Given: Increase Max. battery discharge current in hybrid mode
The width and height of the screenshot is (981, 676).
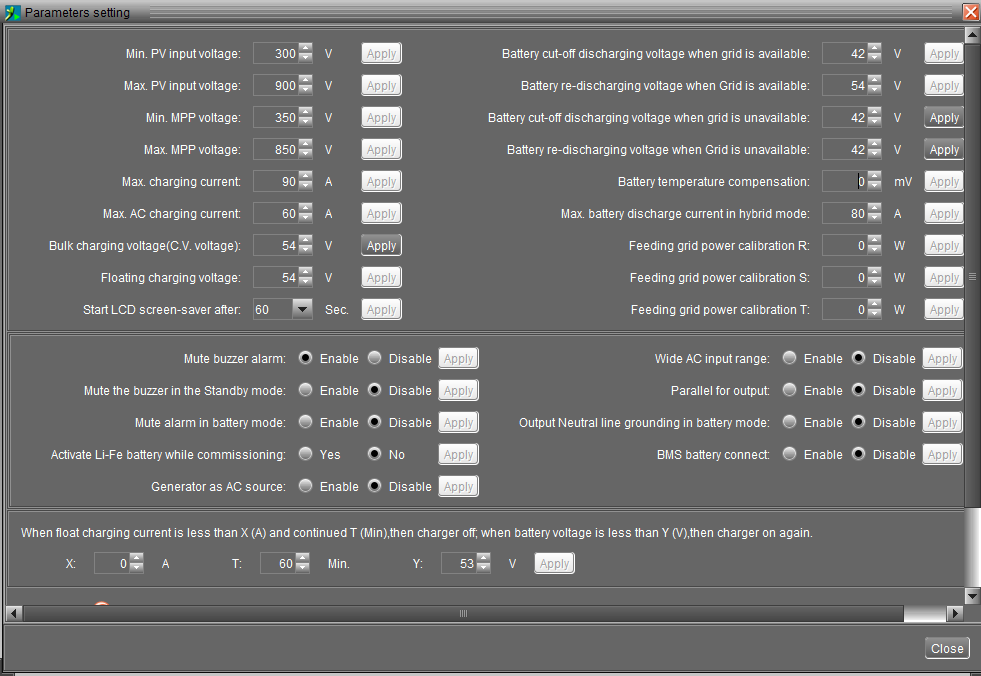Looking at the screenshot, I should 875,209.
